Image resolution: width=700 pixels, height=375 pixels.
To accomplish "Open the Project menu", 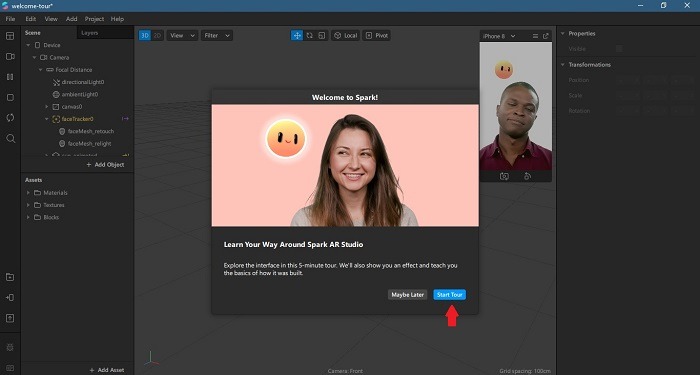I will [94, 19].
